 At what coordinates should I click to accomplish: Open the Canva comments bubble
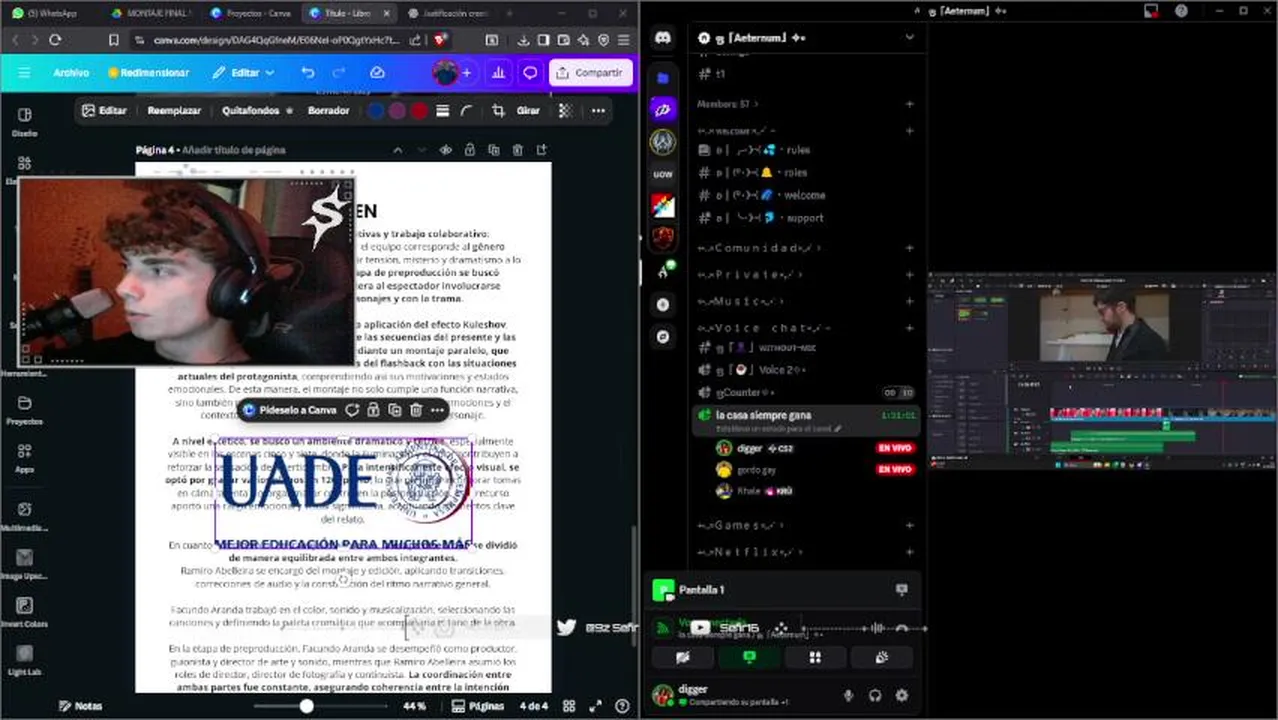coord(530,73)
